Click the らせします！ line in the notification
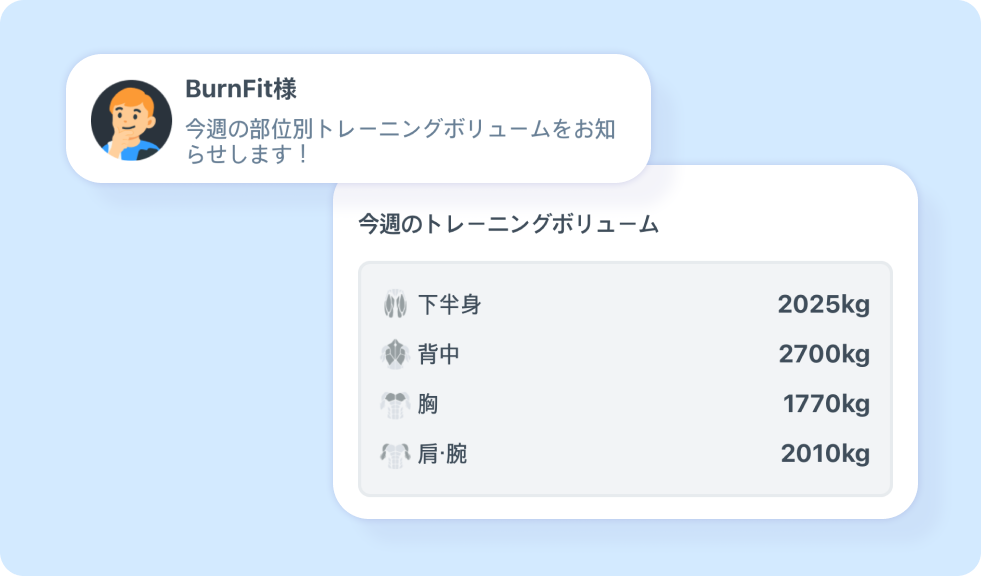 248,154
